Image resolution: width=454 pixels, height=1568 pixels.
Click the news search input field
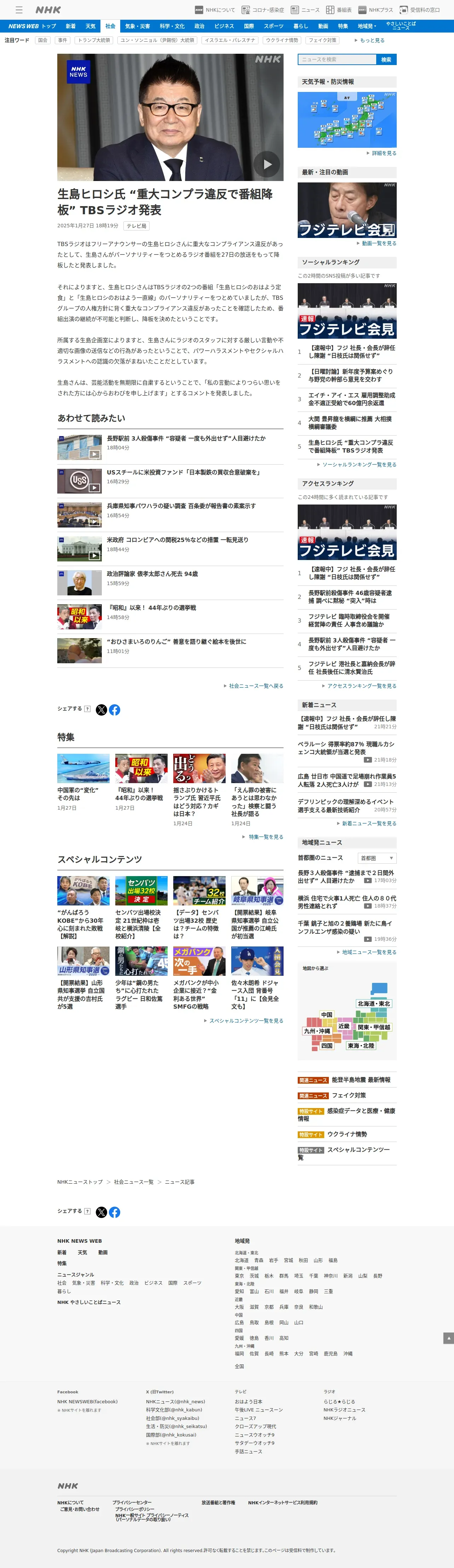[x=337, y=59]
